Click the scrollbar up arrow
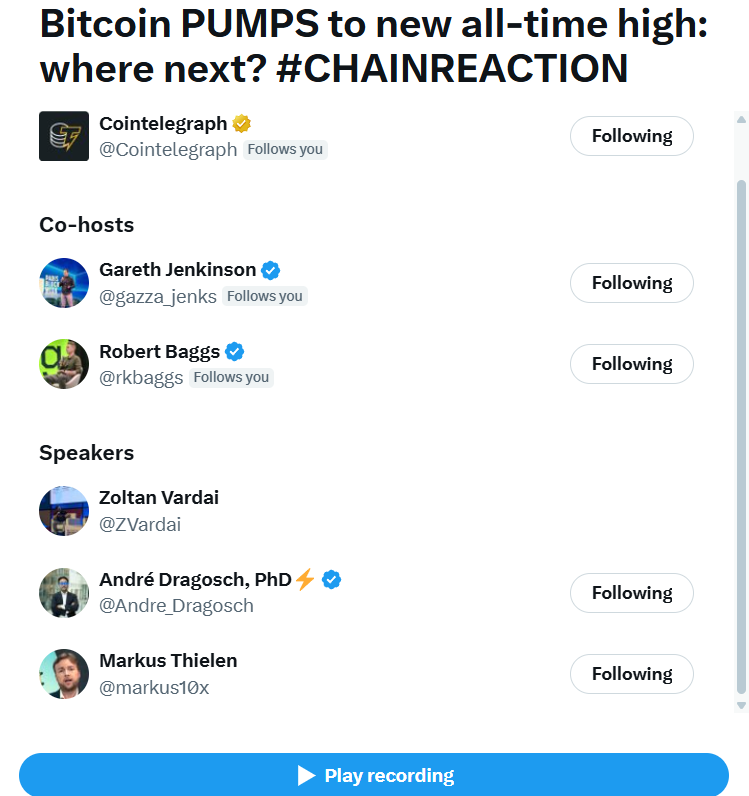This screenshot has width=749, height=796. click(x=741, y=118)
